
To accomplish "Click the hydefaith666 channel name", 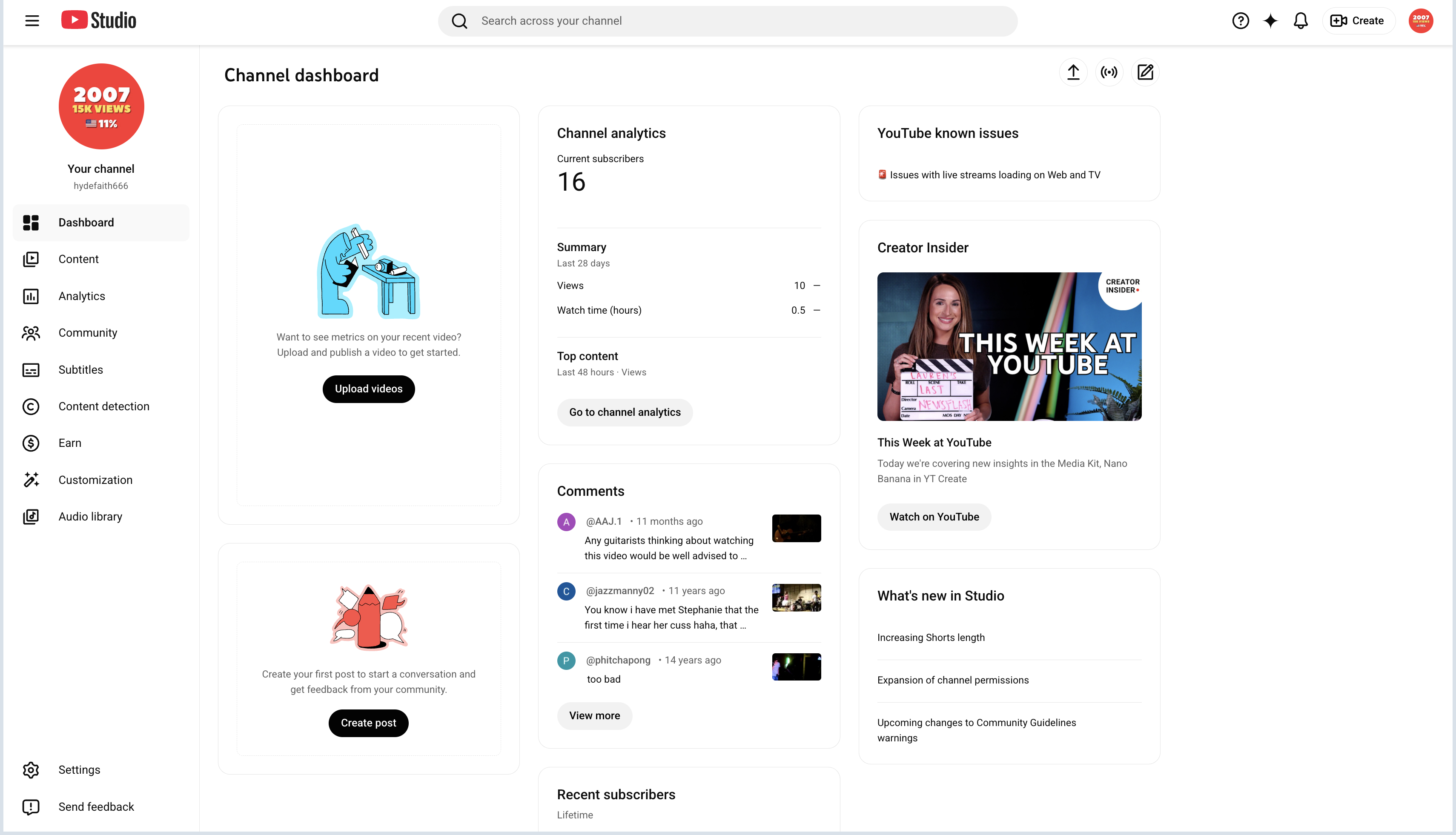I will pyautogui.click(x=101, y=186).
